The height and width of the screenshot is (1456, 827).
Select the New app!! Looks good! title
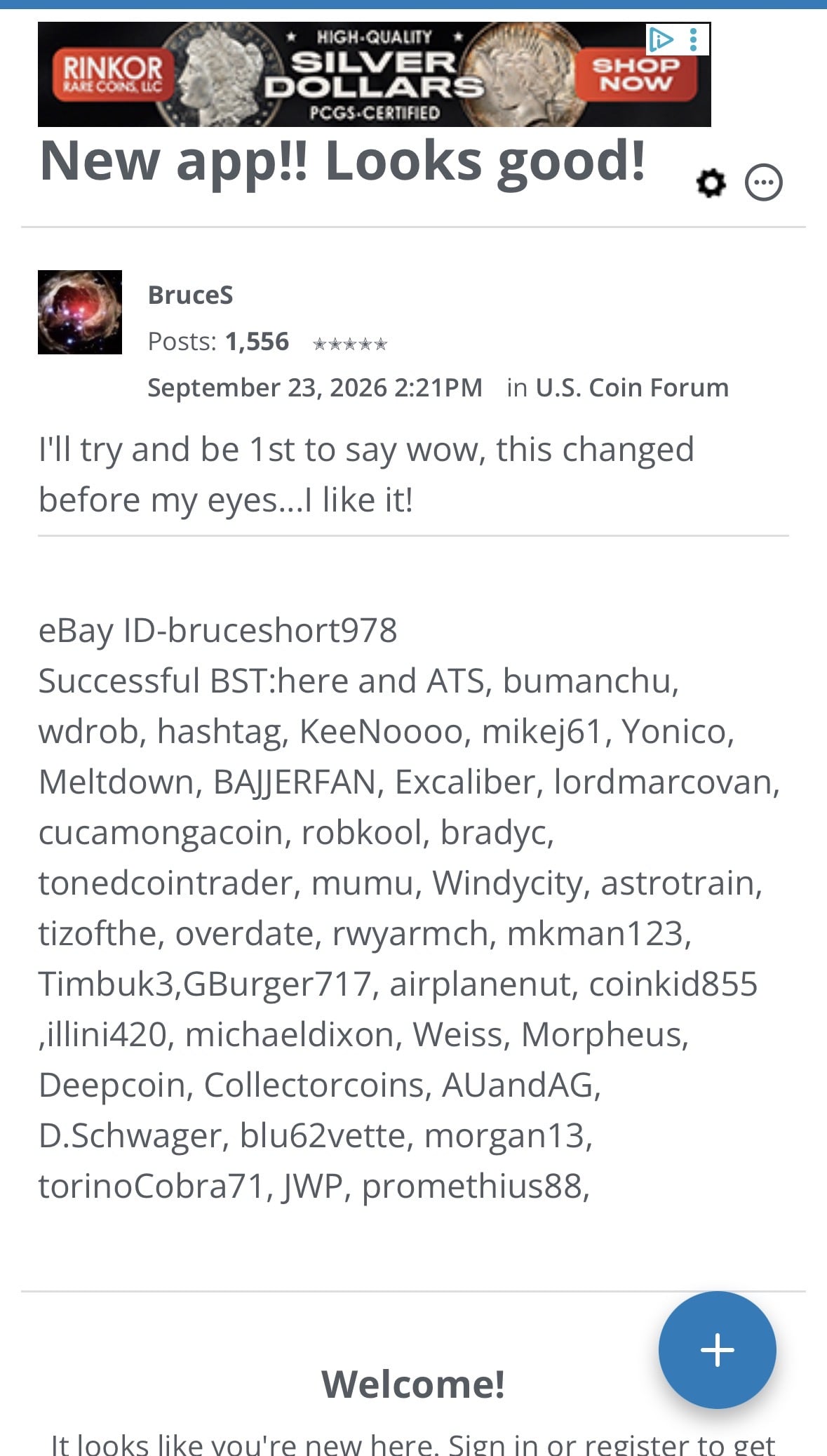342,161
